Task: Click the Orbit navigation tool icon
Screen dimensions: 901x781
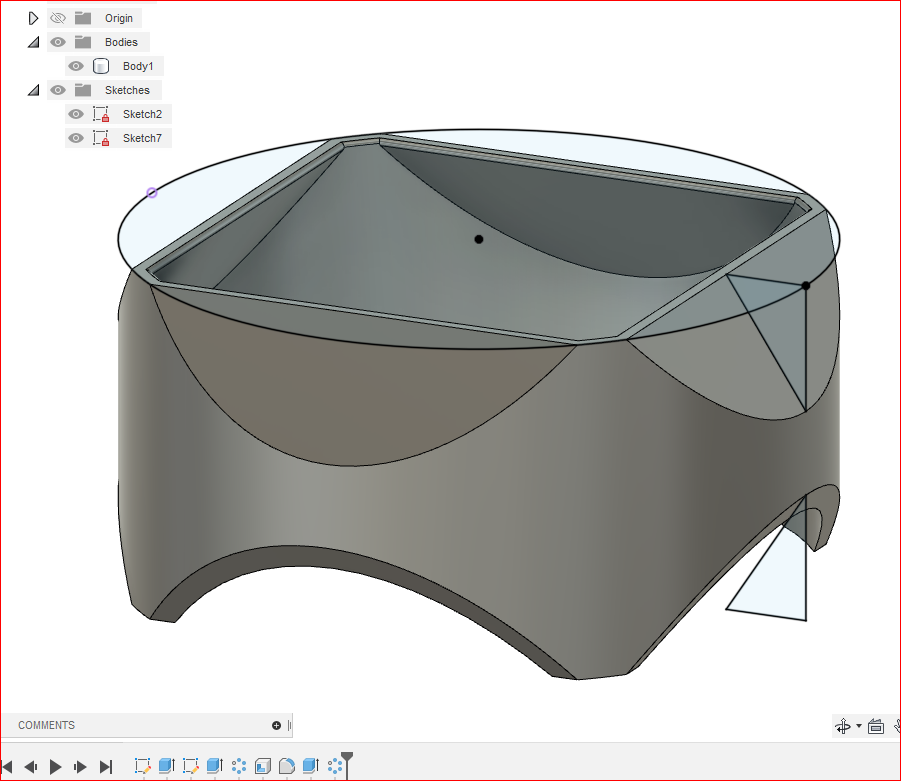Action: tap(843, 727)
